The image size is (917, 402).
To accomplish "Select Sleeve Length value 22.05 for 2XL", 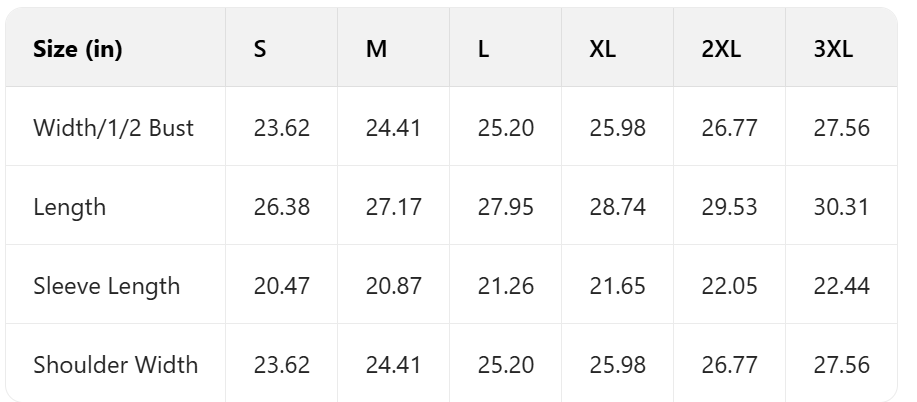I will [x=730, y=286].
